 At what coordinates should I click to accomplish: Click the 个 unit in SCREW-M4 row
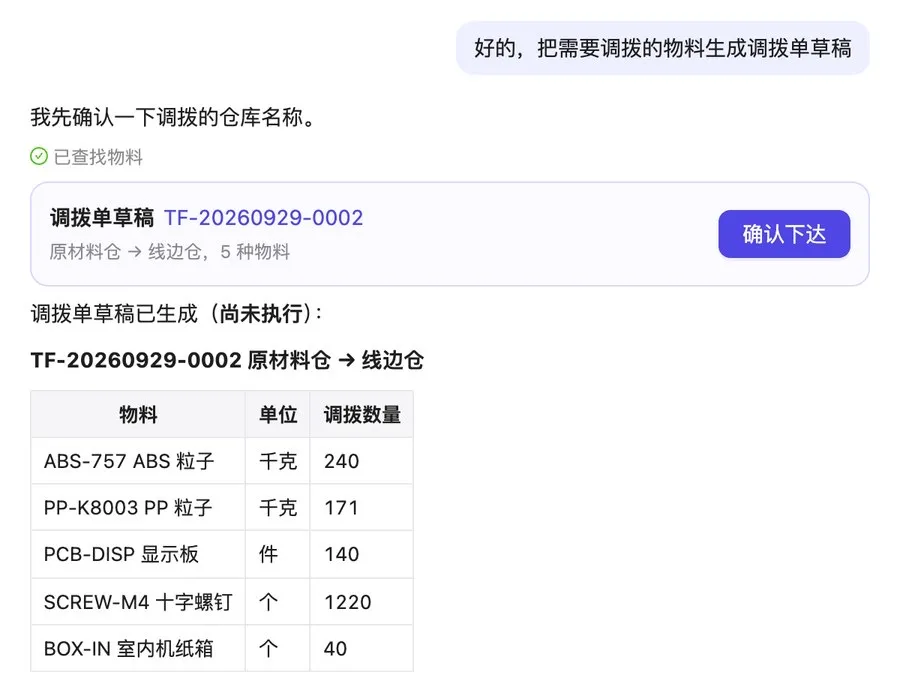pyautogui.click(x=268, y=602)
